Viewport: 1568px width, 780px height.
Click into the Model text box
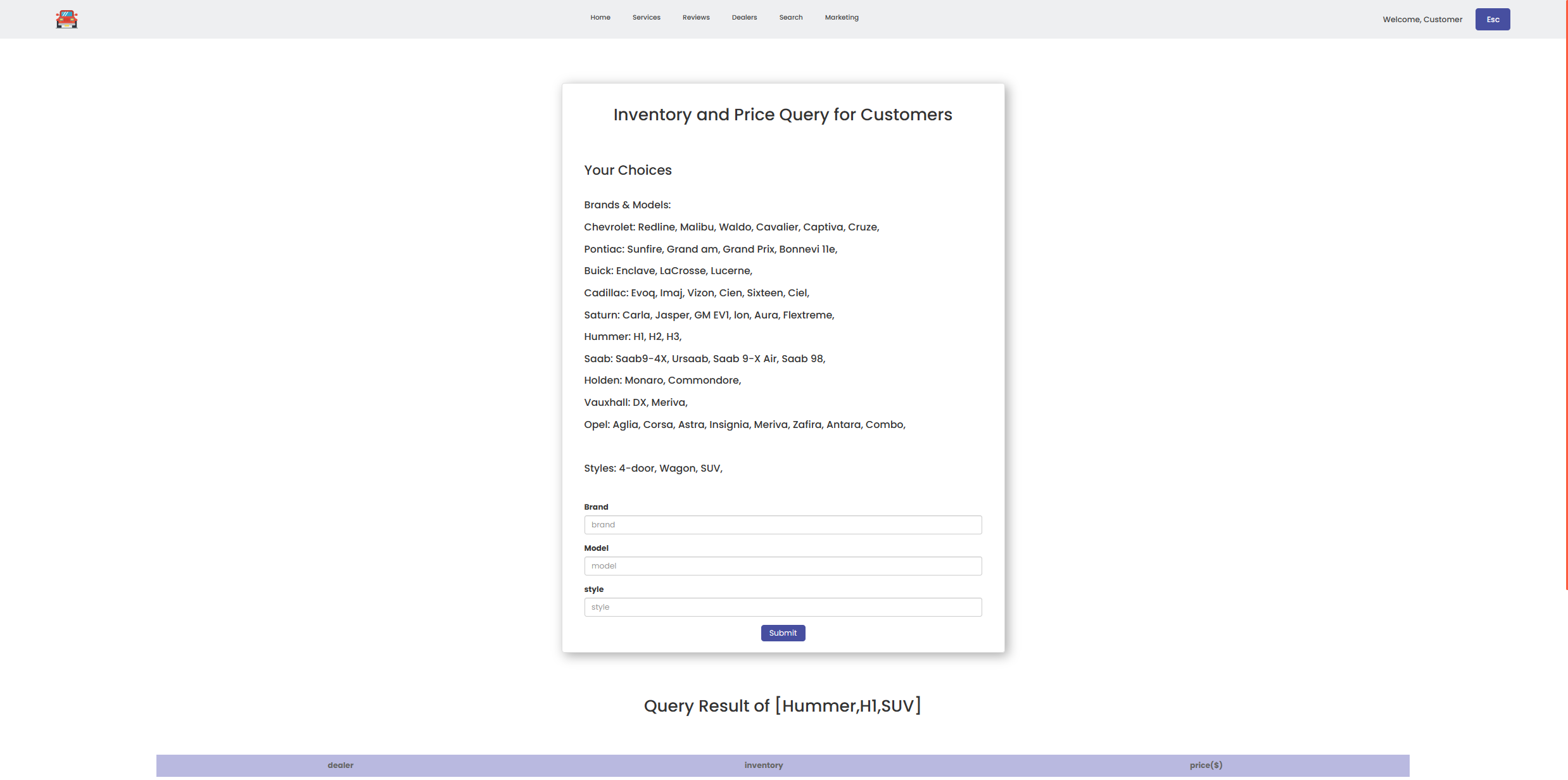(783, 566)
